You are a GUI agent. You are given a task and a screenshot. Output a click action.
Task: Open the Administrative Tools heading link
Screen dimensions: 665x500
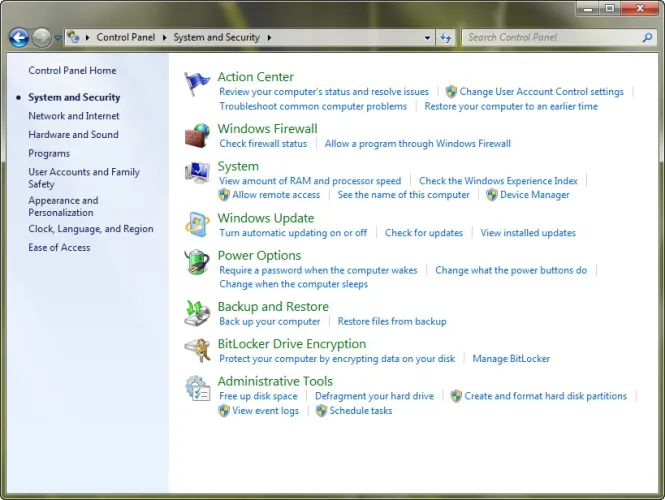point(275,381)
